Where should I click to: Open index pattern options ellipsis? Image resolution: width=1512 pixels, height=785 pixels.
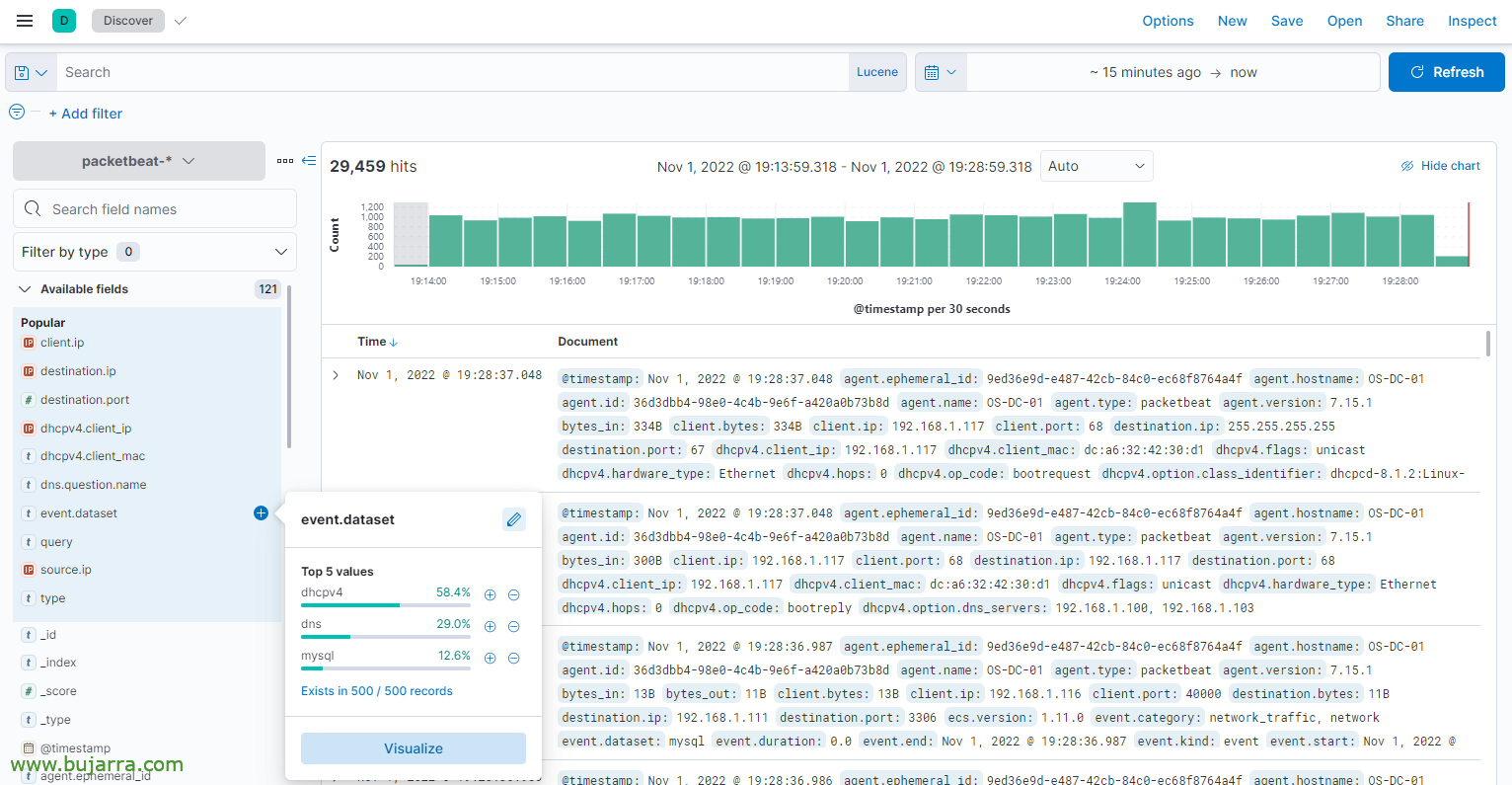click(x=285, y=161)
